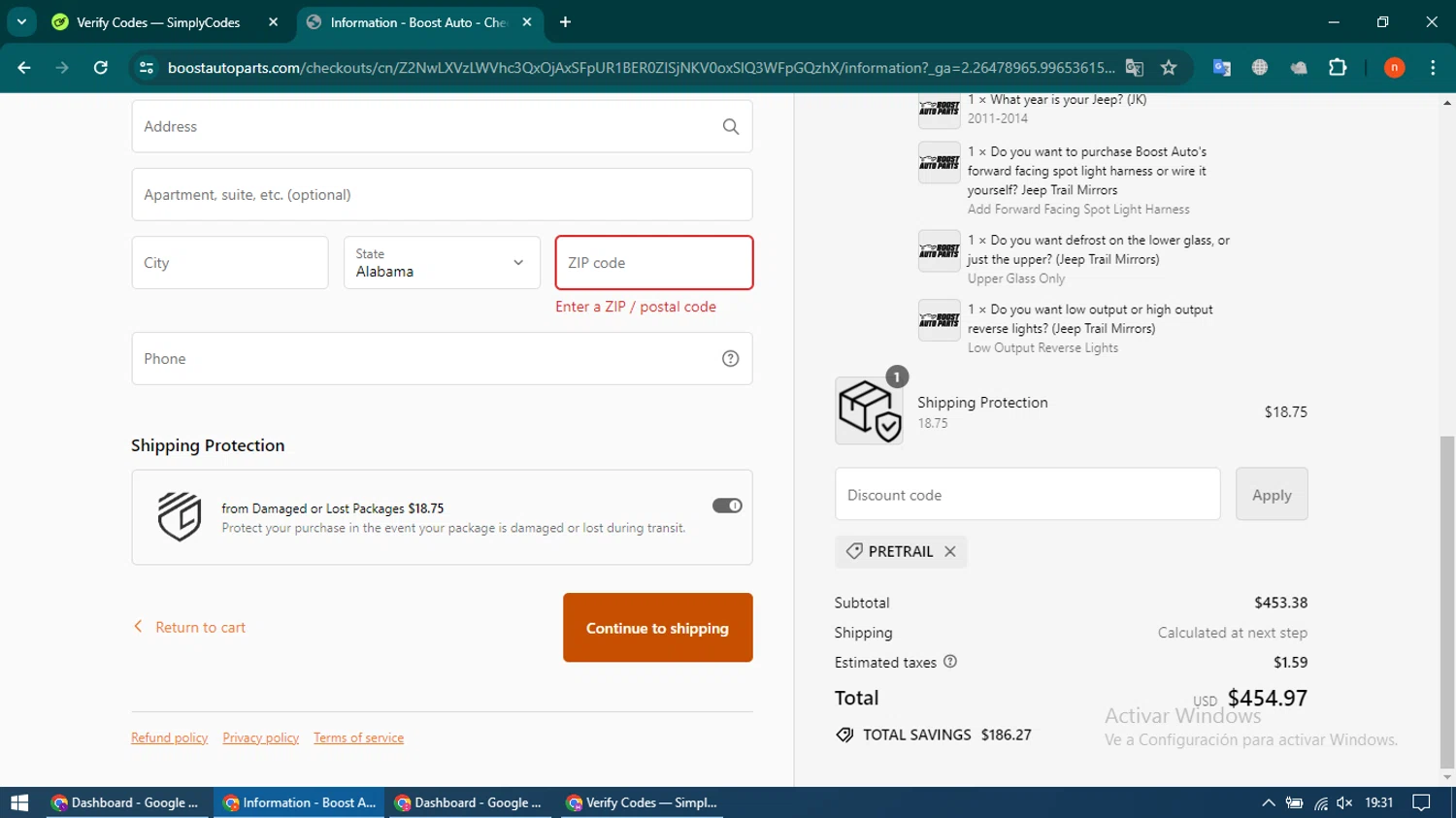Click the 'What year is your Jeep?' item thumbnail
The height and width of the screenshot is (818, 1456).
(x=939, y=110)
